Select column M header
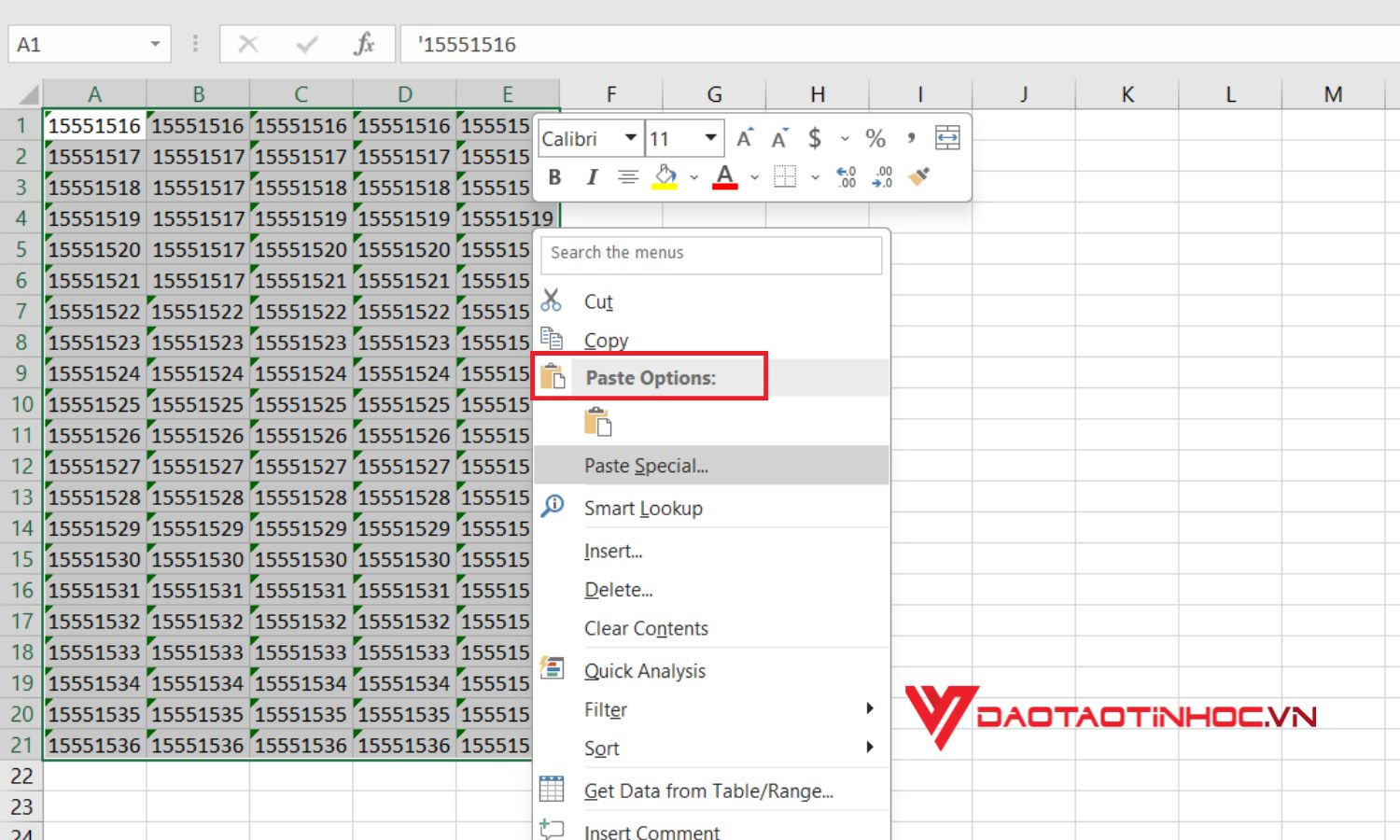The image size is (1400, 840). pos(1333,94)
